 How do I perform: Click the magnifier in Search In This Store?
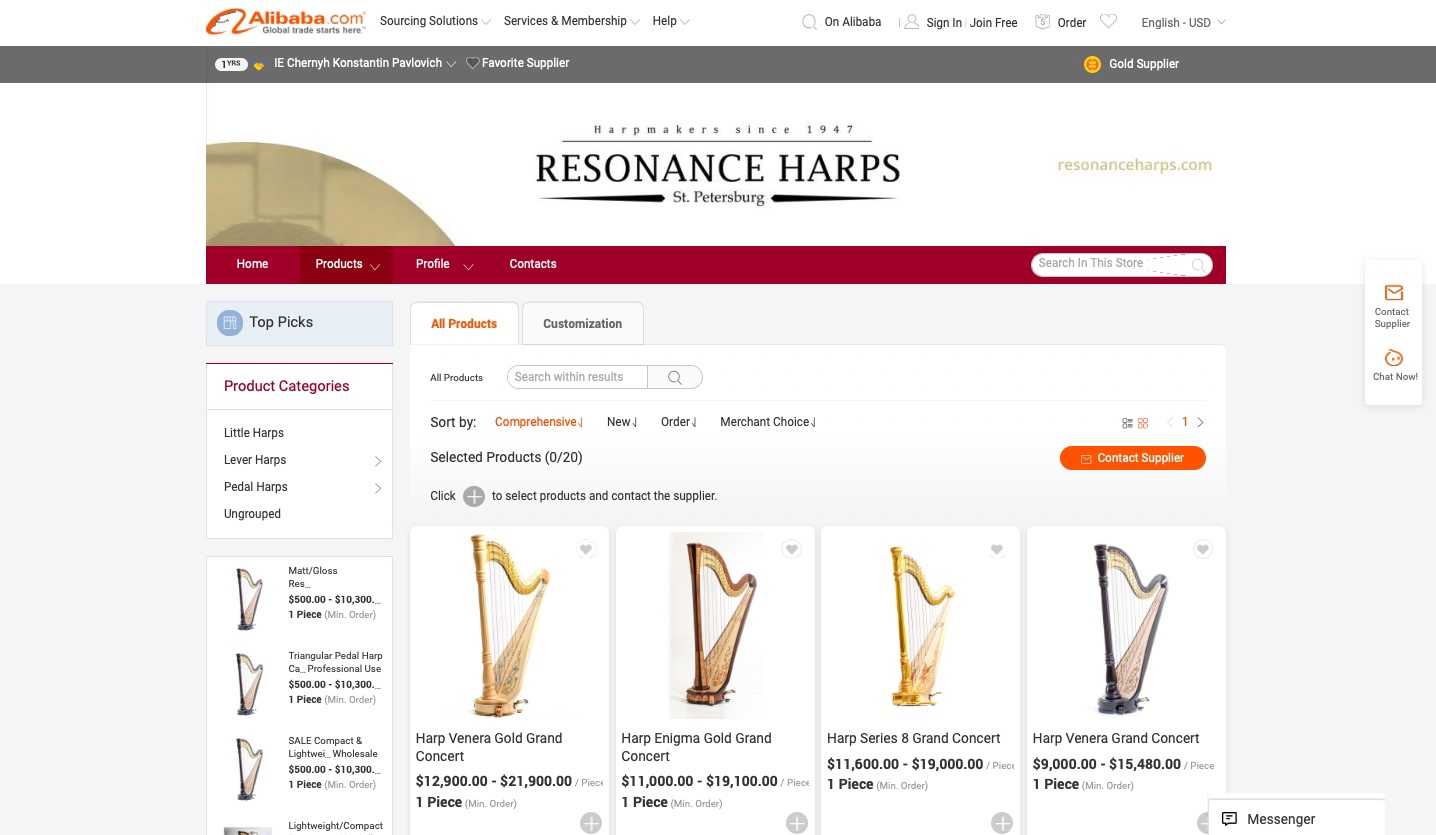(1198, 265)
